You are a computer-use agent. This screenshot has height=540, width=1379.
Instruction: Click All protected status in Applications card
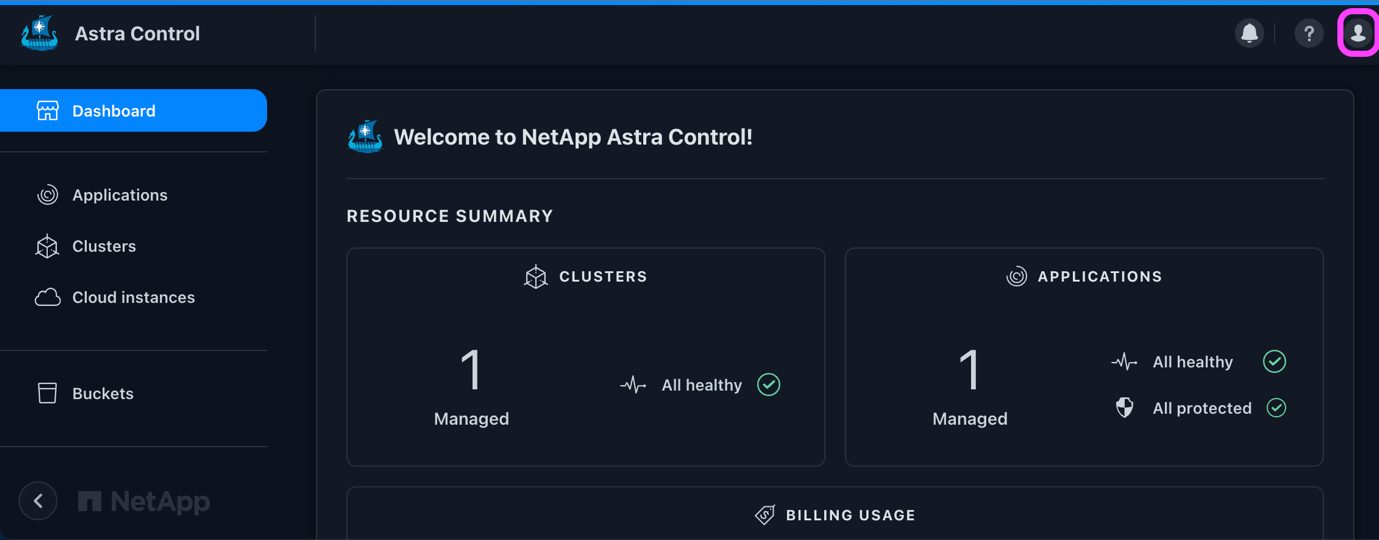point(1202,408)
